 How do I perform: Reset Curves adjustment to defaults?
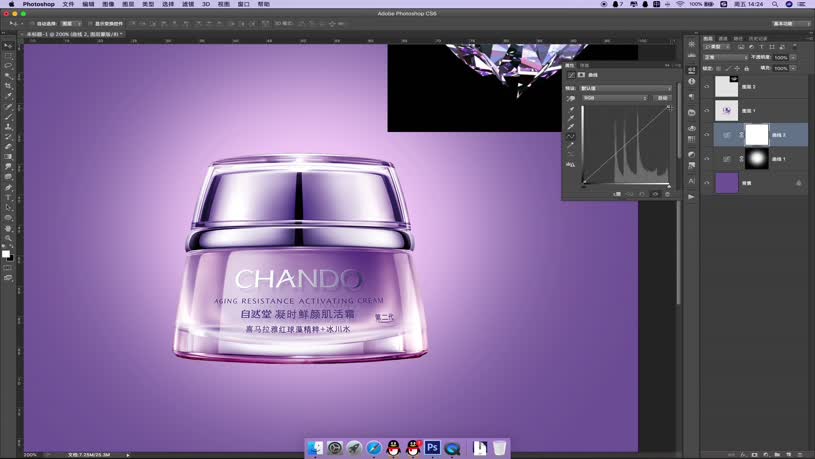coord(642,194)
